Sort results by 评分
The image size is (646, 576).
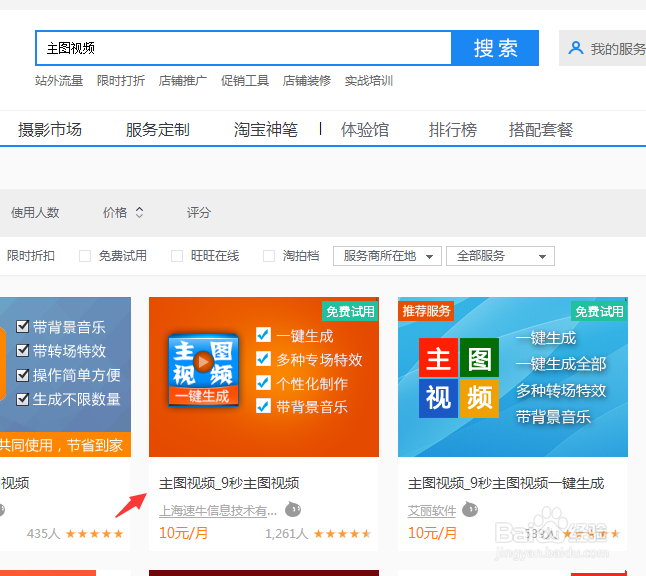pyautogui.click(x=199, y=213)
